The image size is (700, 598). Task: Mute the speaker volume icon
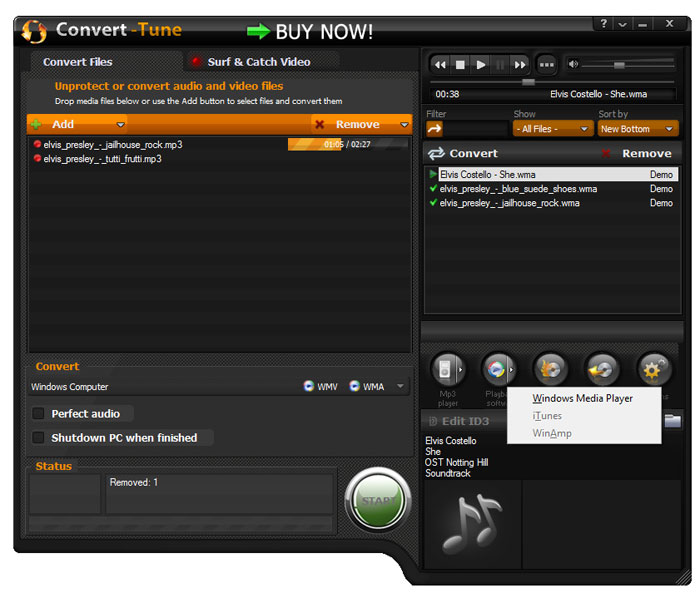click(573, 64)
